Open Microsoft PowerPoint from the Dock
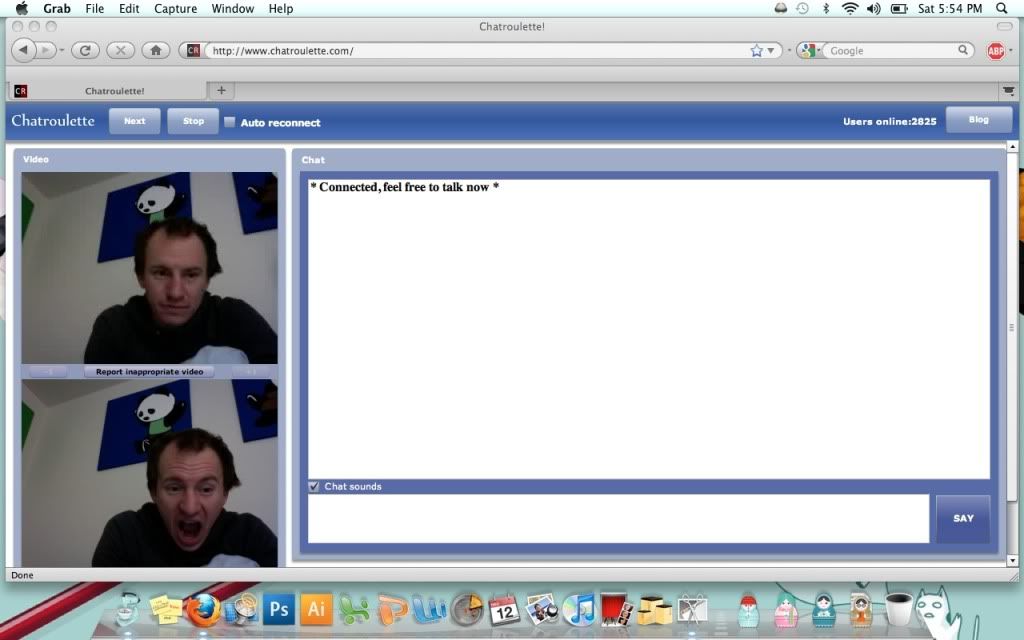Screen dimensions: 1024x640 click(x=392, y=611)
